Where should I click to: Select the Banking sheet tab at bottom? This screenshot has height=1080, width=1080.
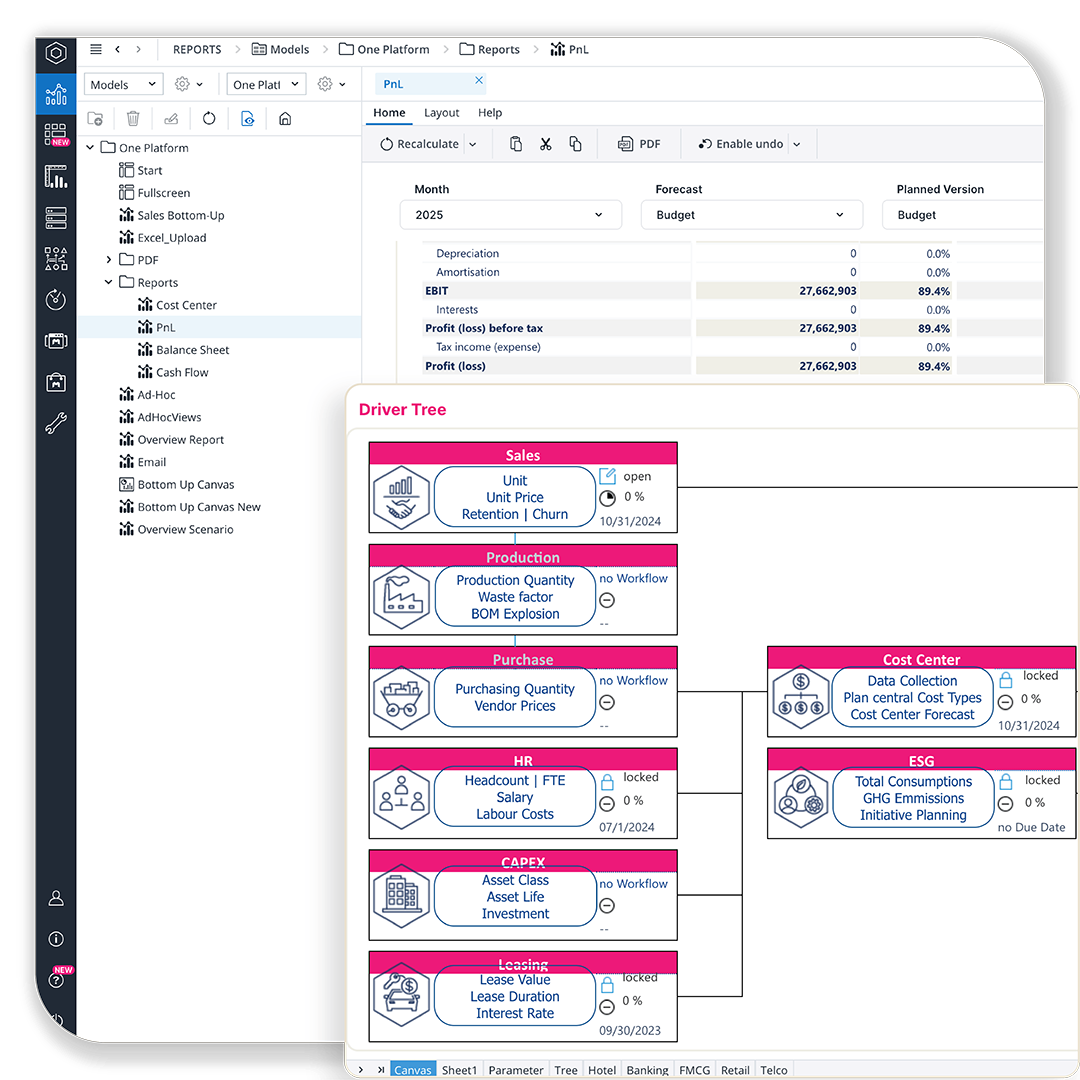(x=647, y=1070)
